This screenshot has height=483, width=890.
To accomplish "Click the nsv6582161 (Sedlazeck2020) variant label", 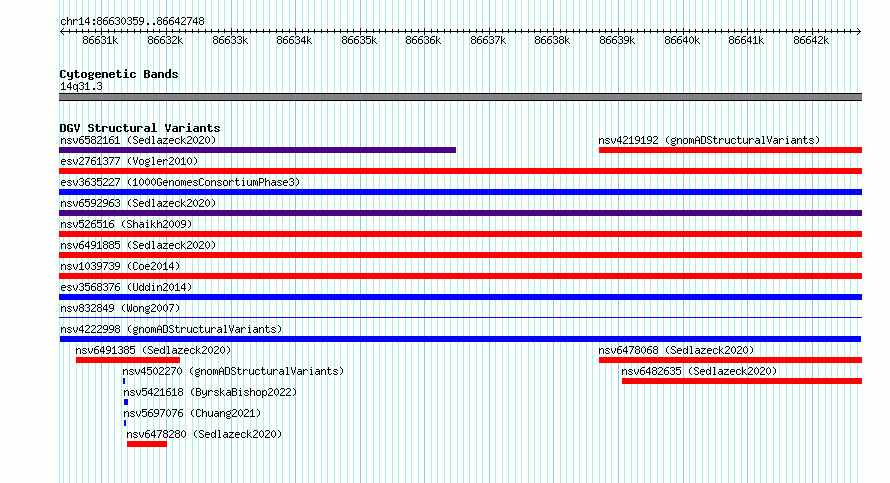I will click(x=138, y=140).
